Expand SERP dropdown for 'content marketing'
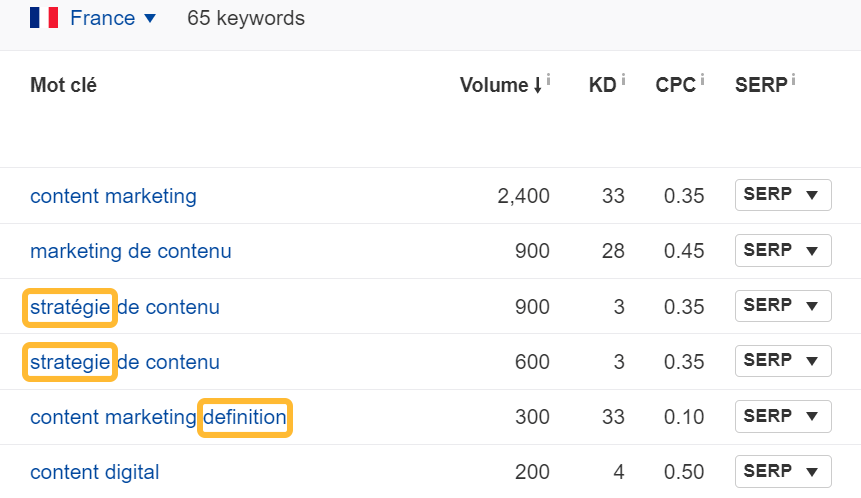Screen dimensions: 861x498 click(783, 195)
